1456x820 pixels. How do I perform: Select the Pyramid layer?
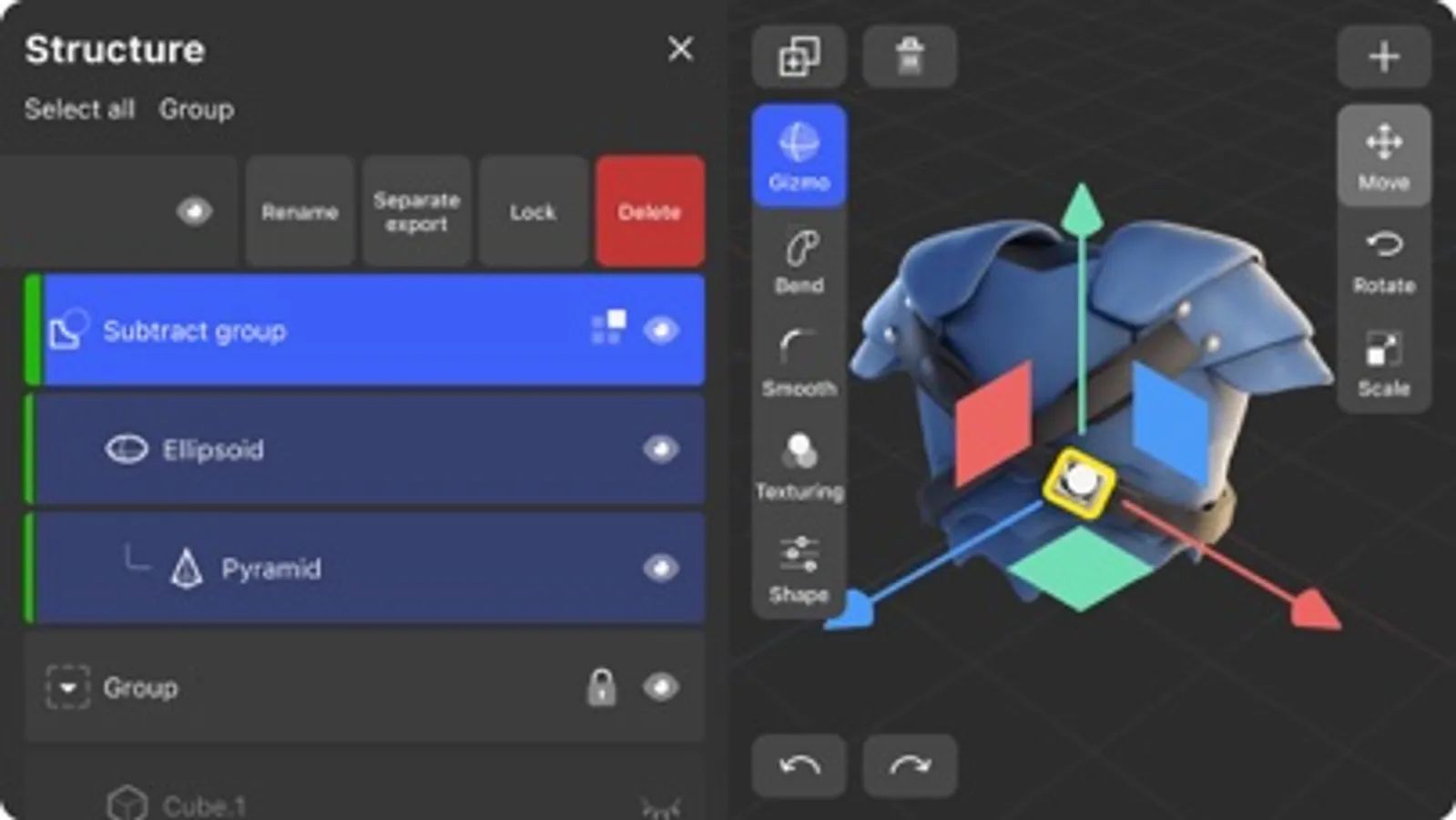[365, 569]
